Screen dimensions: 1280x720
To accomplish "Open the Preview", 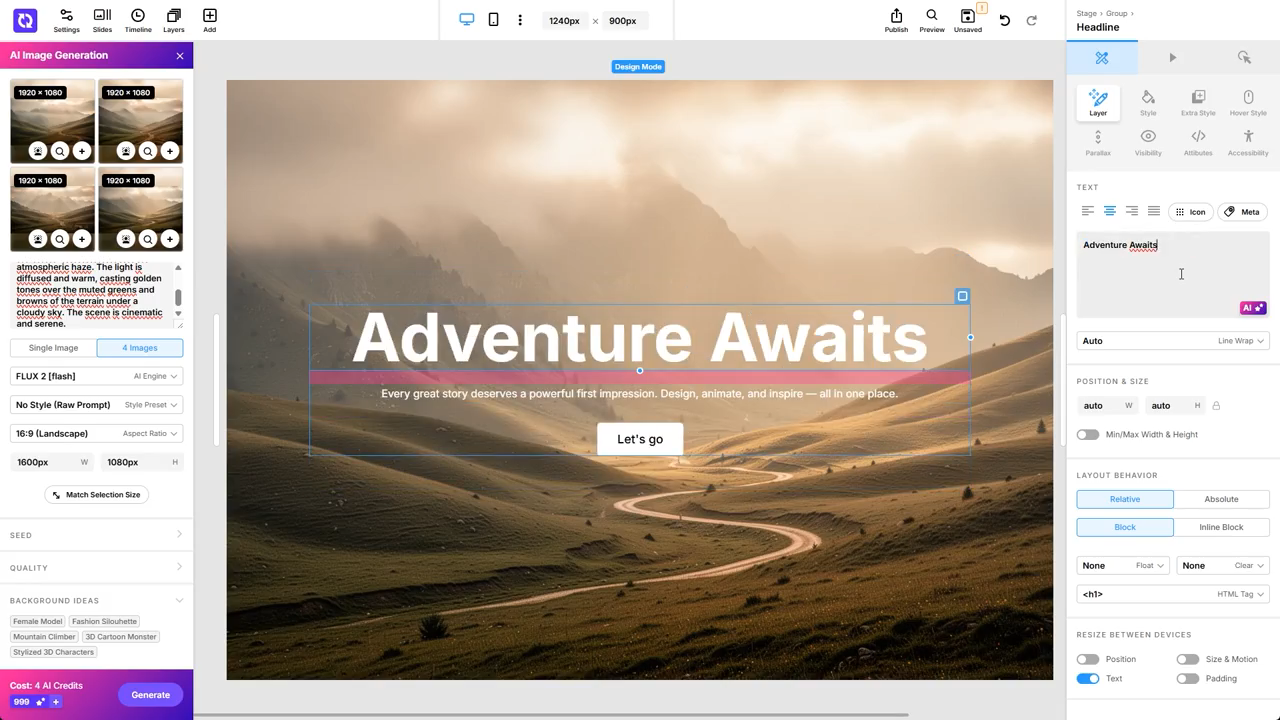I will point(932,20).
